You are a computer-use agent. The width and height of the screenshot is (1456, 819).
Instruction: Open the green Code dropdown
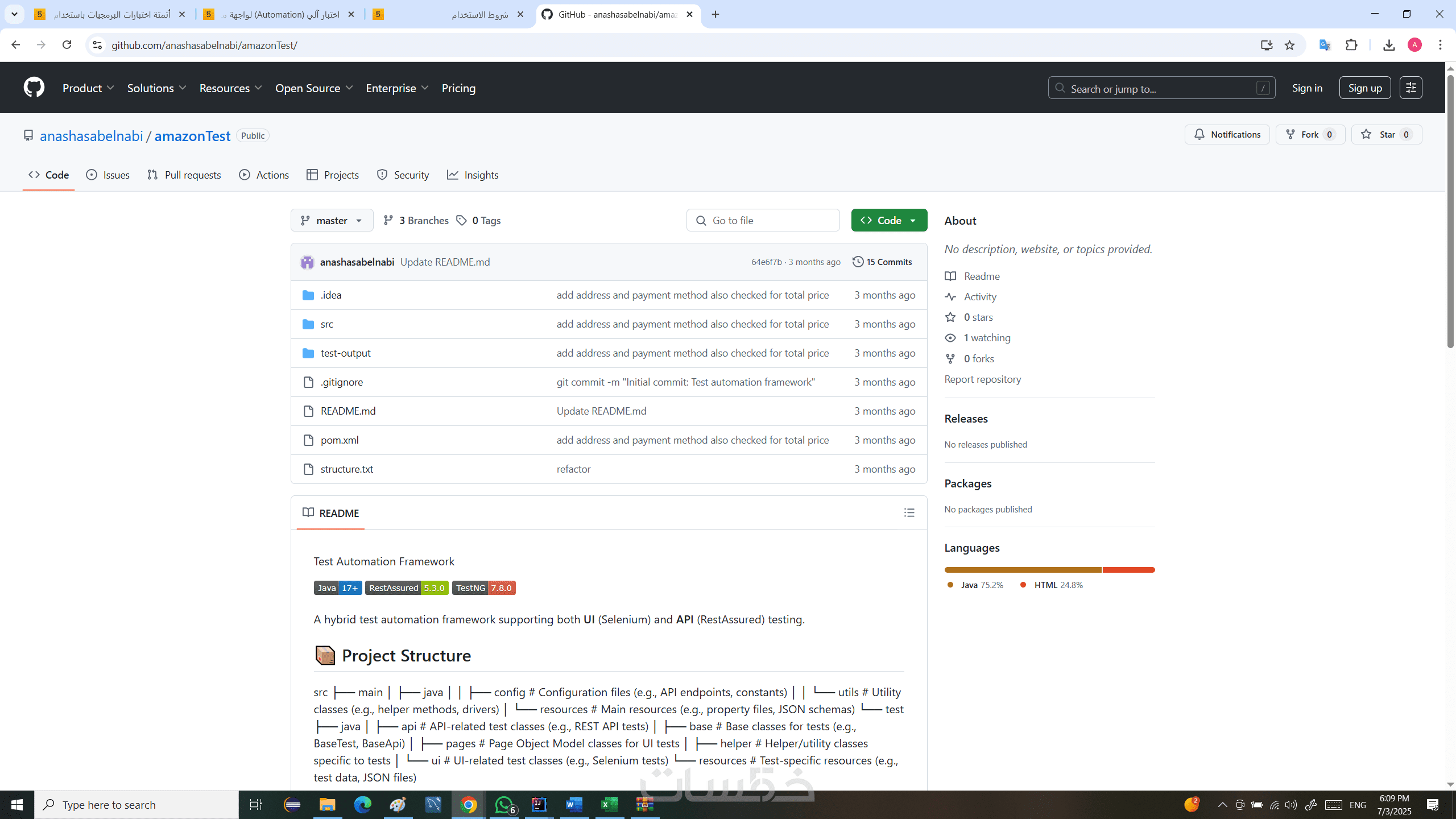click(x=888, y=221)
